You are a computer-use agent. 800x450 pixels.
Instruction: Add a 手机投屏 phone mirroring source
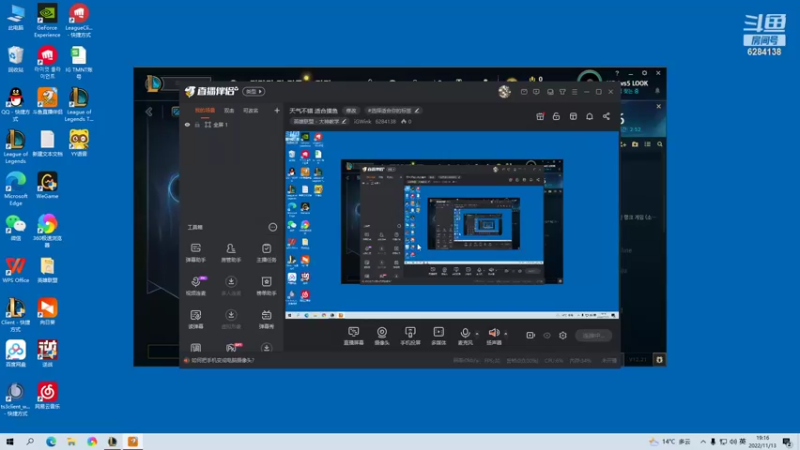tap(410, 335)
